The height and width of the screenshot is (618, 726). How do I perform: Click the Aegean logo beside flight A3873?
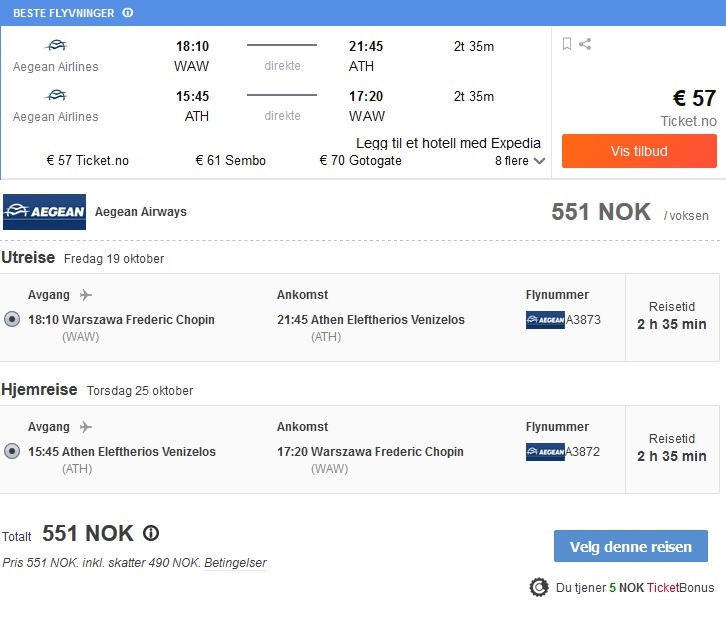(x=545, y=320)
